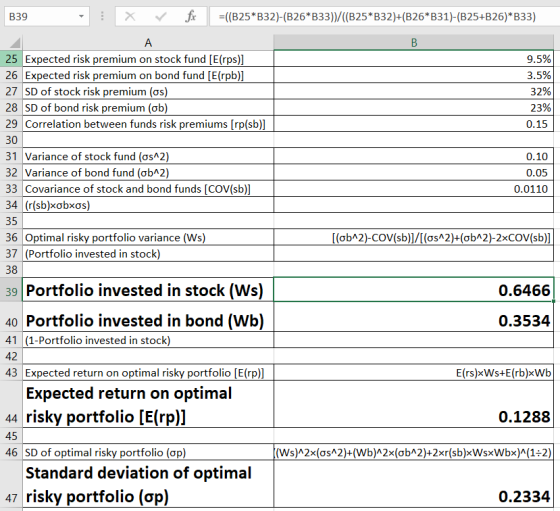Image resolution: width=560 pixels, height=511 pixels.
Task: Click the Enter checkmark formula button
Action: point(161,16)
